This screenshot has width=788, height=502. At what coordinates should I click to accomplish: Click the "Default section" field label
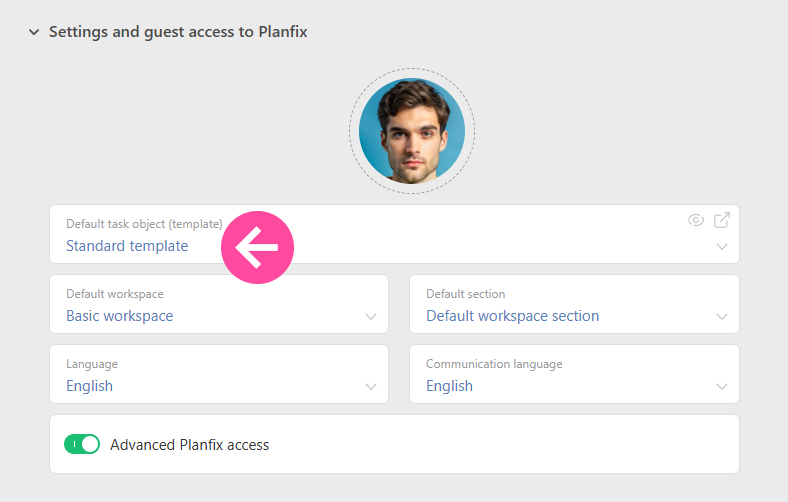[465, 294]
